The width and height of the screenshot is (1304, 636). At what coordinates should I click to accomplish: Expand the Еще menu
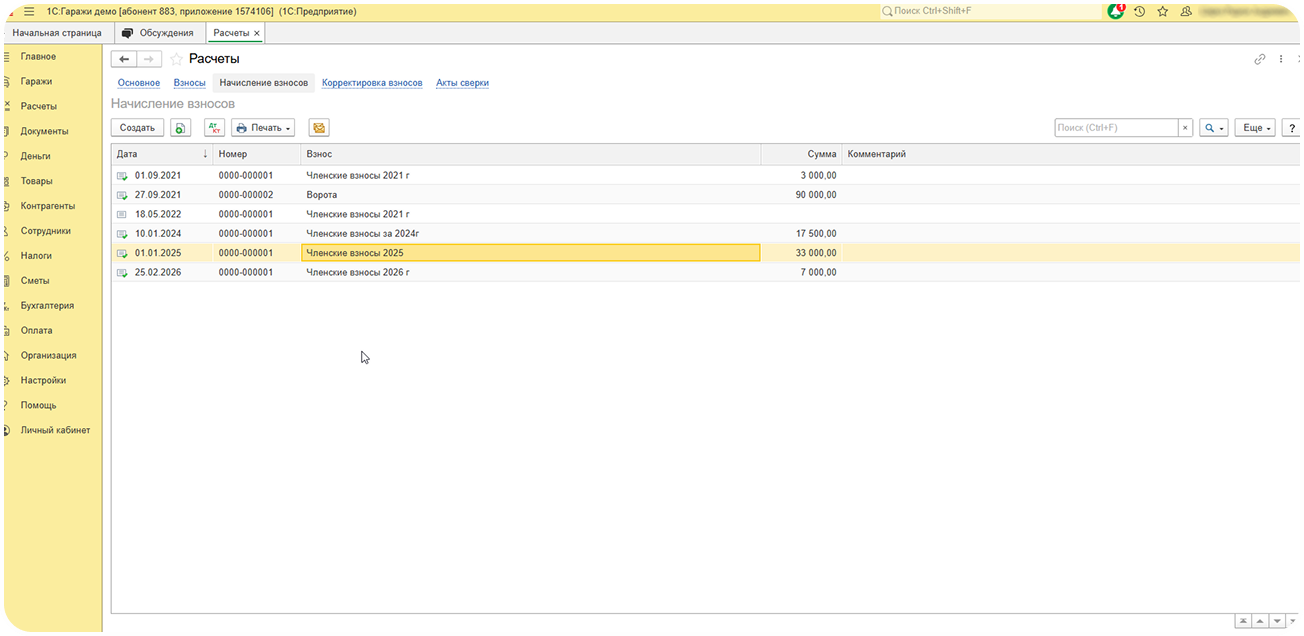pos(1255,128)
